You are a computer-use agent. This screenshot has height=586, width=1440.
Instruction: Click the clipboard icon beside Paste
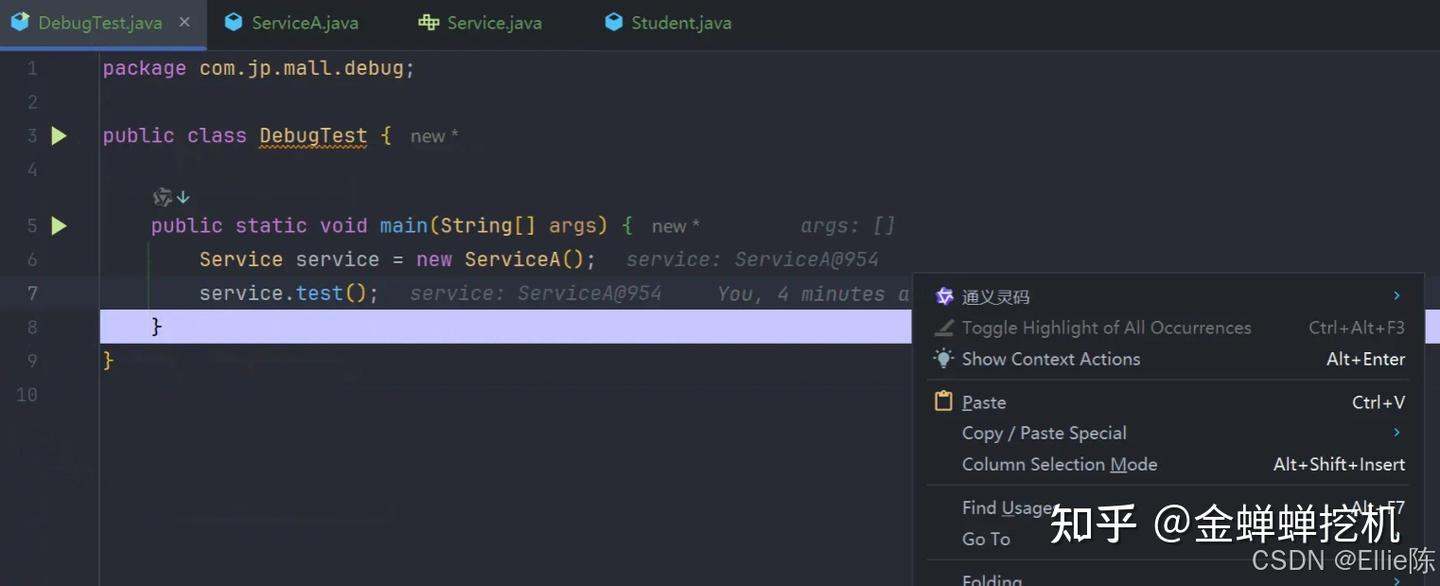(x=943, y=400)
